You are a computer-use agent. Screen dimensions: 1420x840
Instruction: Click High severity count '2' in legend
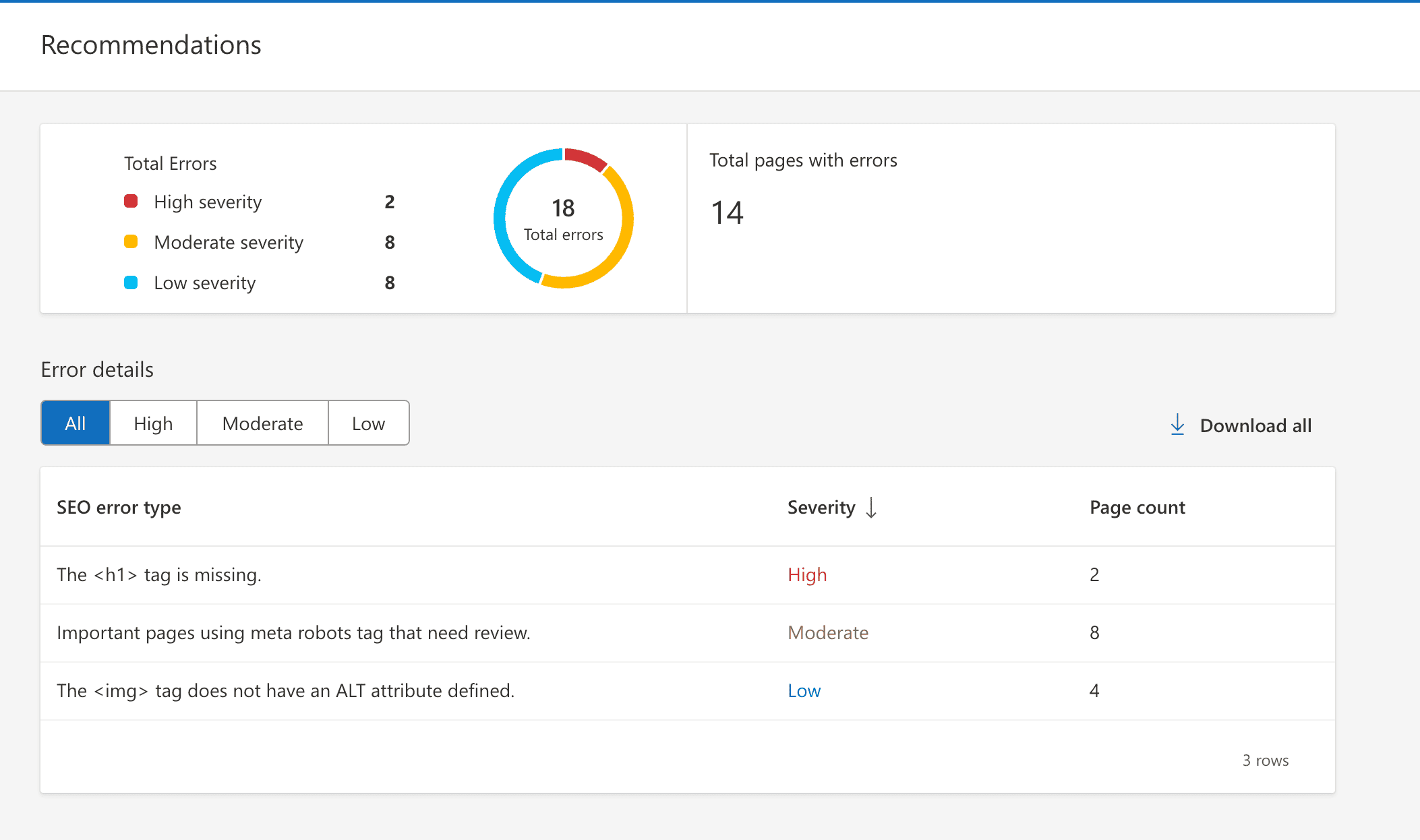pos(390,202)
